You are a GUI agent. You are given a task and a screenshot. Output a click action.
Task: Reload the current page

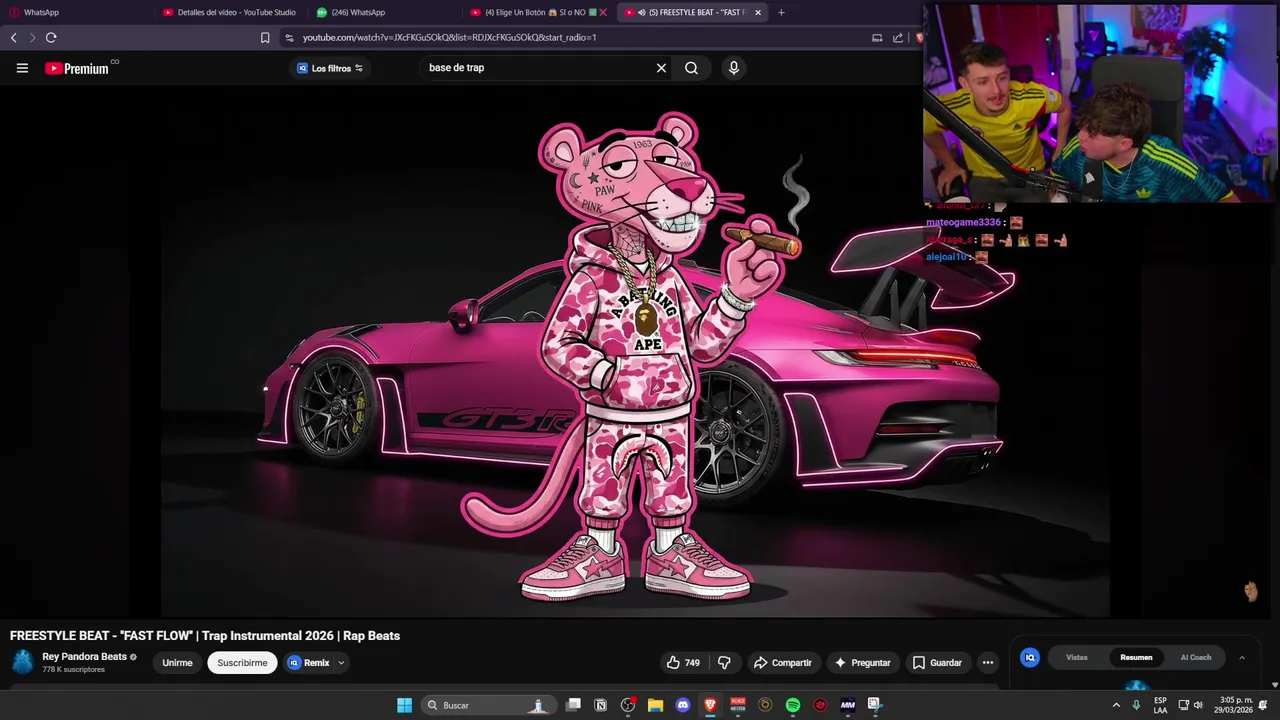[51, 37]
